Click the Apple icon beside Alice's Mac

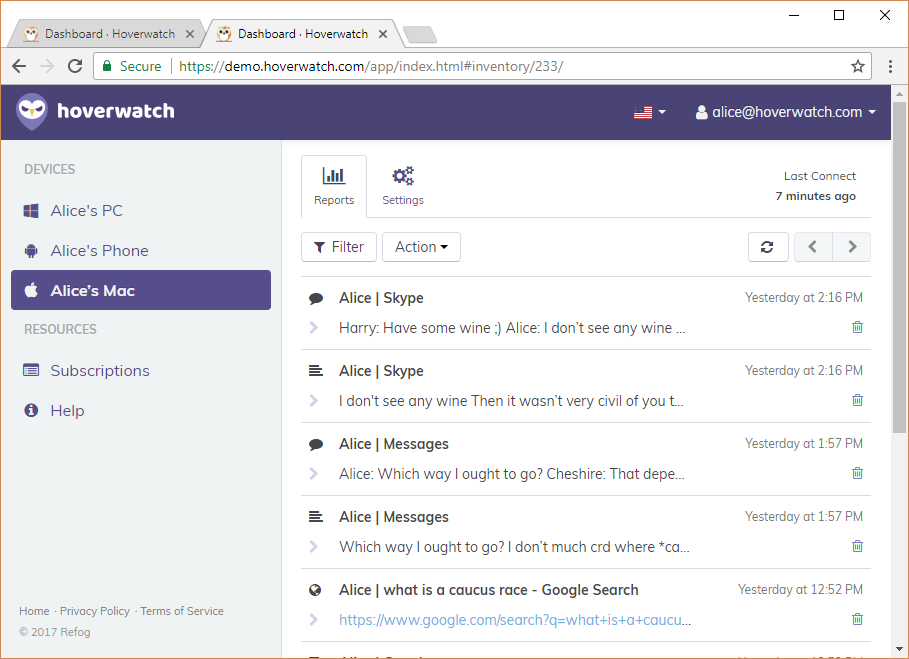coord(31,290)
